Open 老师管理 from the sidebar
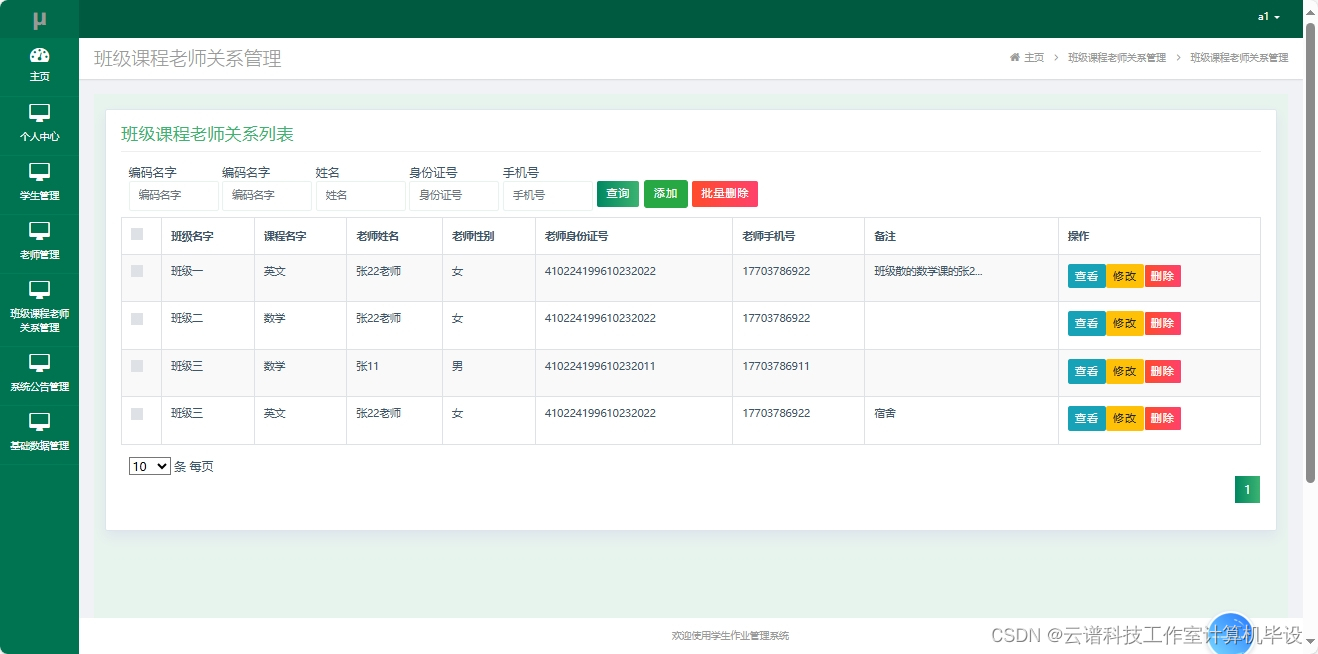The width and height of the screenshot is (1318, 654). tap(39, 242)
